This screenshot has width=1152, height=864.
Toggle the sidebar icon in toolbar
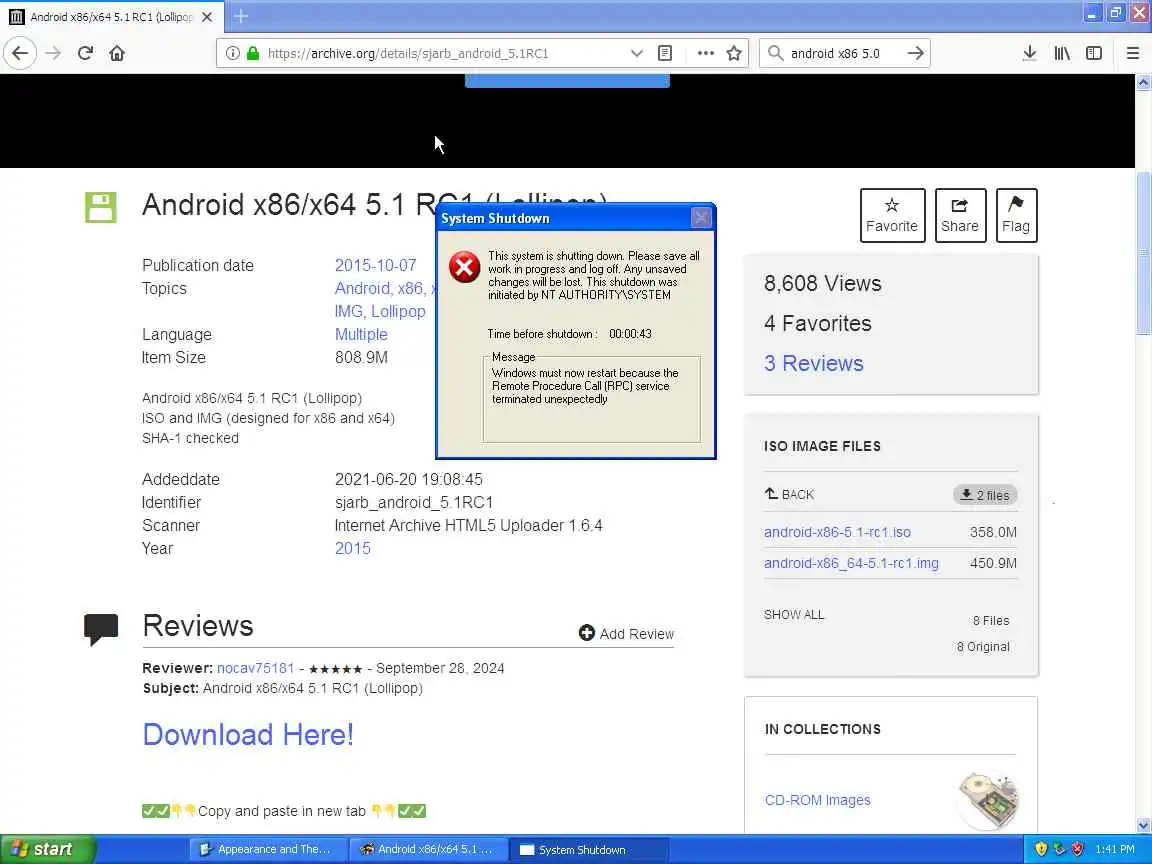1094,53
